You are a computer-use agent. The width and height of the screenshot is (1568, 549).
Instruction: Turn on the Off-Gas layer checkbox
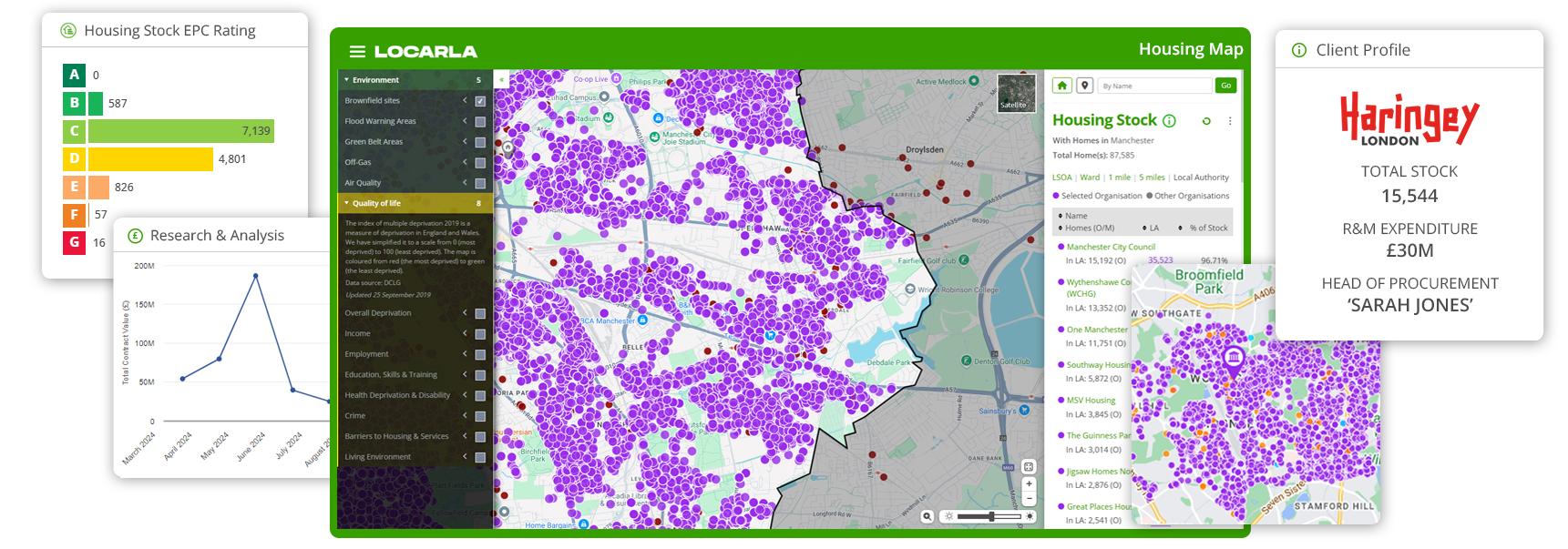(x=480, y=163)
